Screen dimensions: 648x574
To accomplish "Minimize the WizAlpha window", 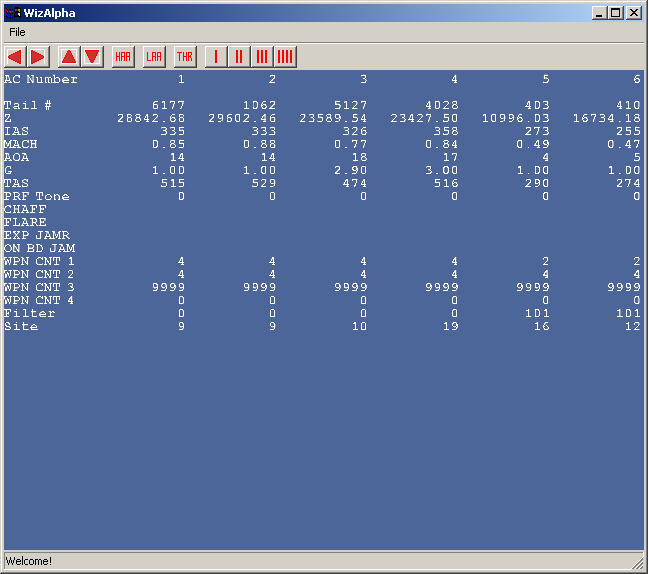I will point(598,13).
